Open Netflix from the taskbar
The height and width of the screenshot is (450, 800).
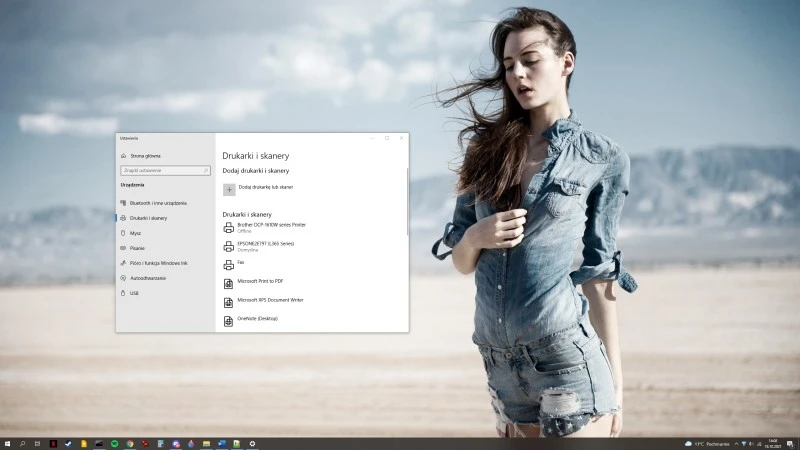click(x=53, y=444)
